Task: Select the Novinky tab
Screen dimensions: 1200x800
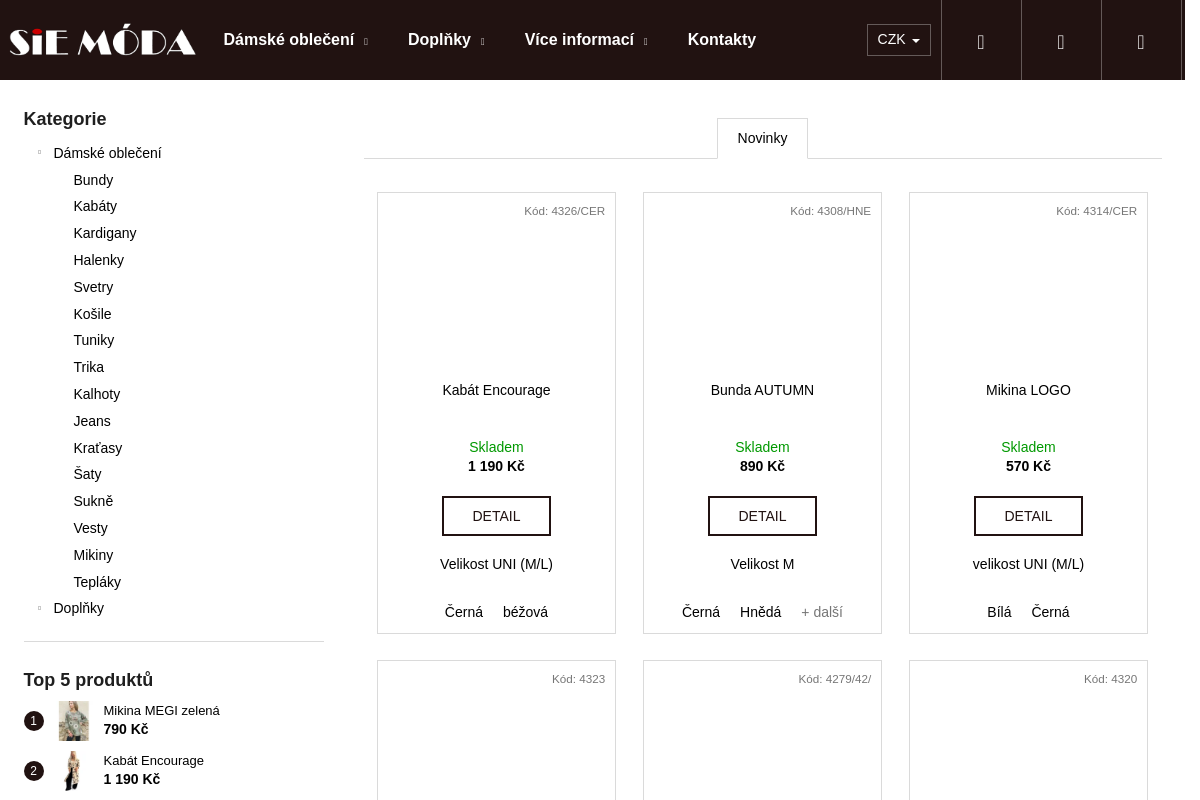Action: click(x=762, y=138)
